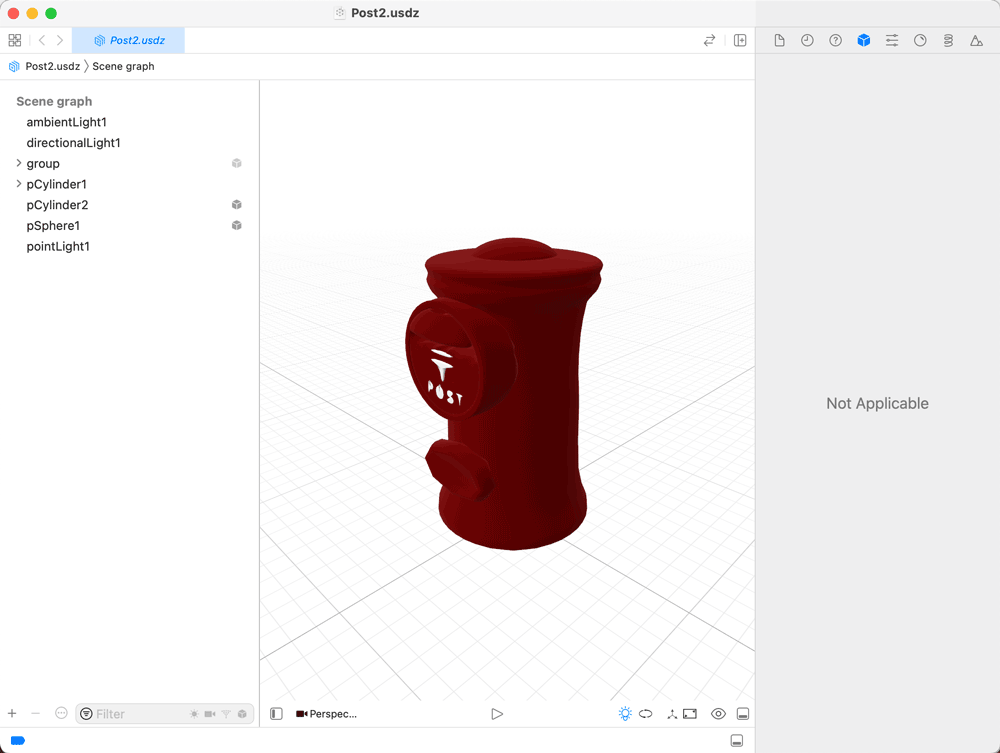Toggle the debug area at window bottom

(x=737, y=740)
